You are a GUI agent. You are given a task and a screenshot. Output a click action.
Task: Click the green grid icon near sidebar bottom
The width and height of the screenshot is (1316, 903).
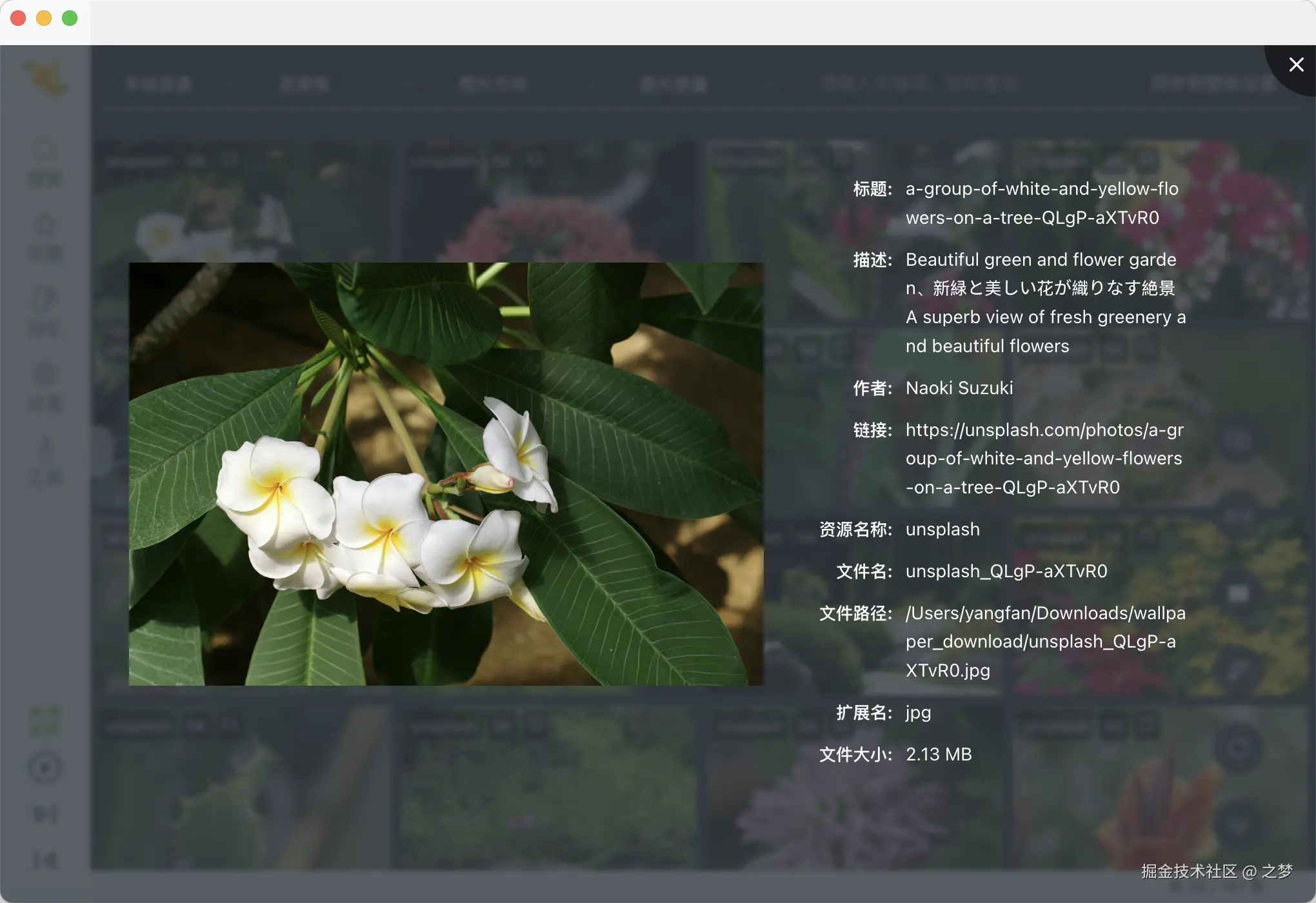pyautogui.click(x=44, y=719)
